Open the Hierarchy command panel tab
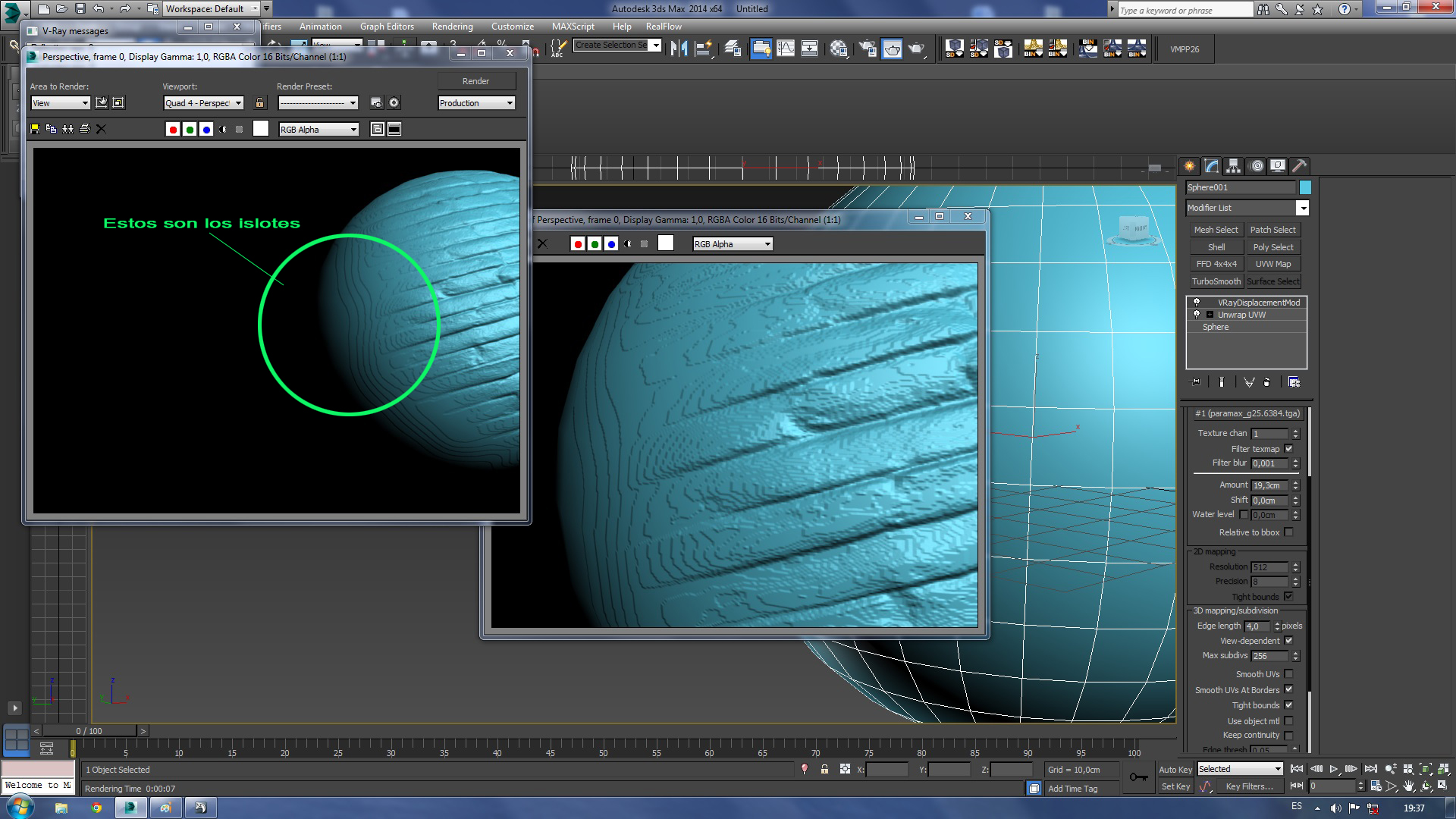The height and width of the screenshot is (819, 1456). coord(1234,166)
